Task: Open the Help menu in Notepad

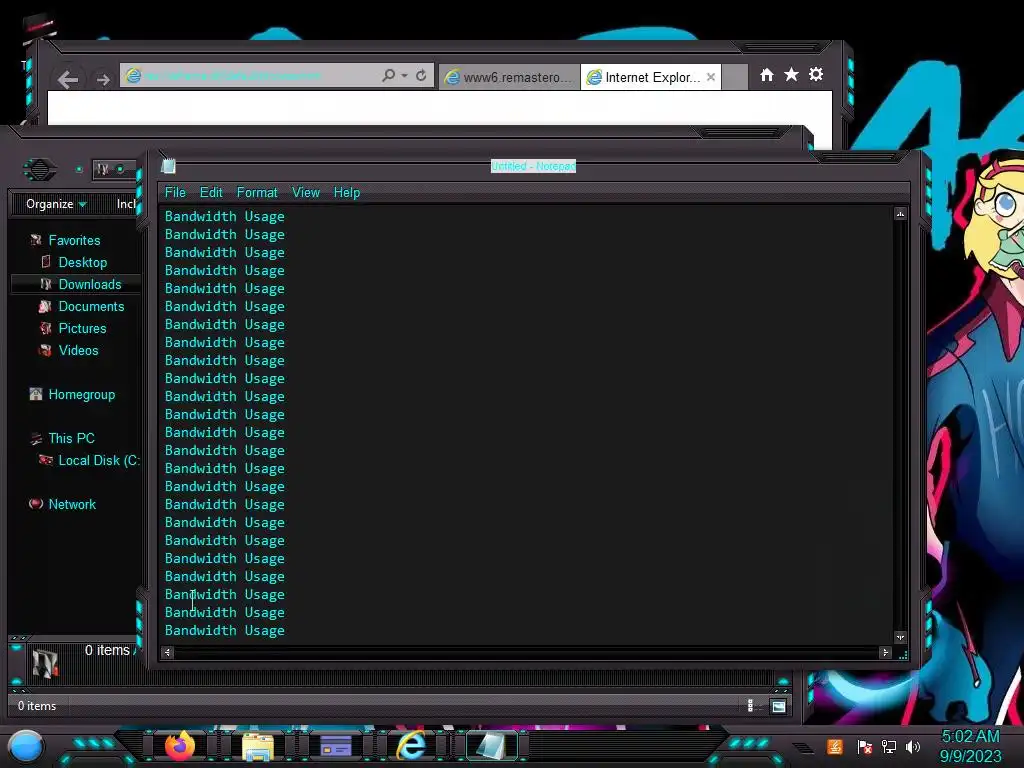Action: [x=347, y=193]
